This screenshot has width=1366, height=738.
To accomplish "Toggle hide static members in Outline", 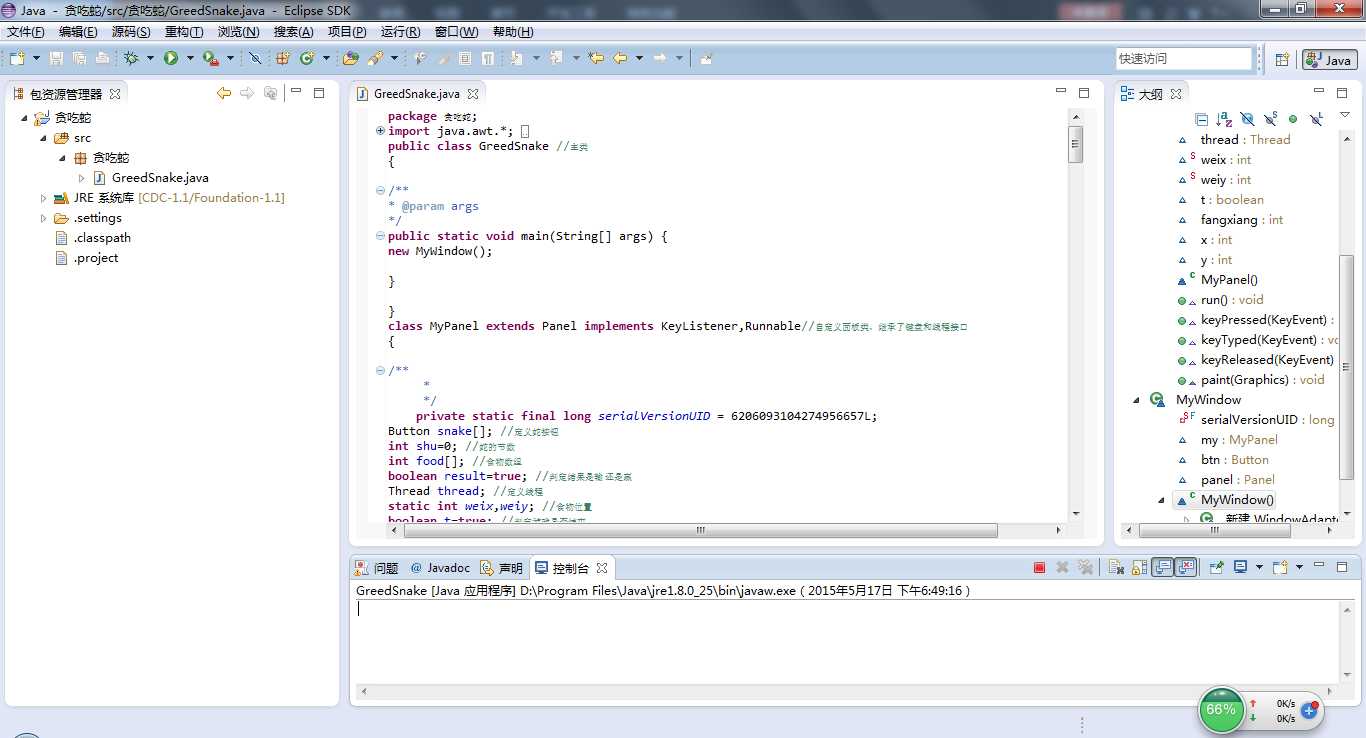I will pyautogui.click(x=1270, y=119).
